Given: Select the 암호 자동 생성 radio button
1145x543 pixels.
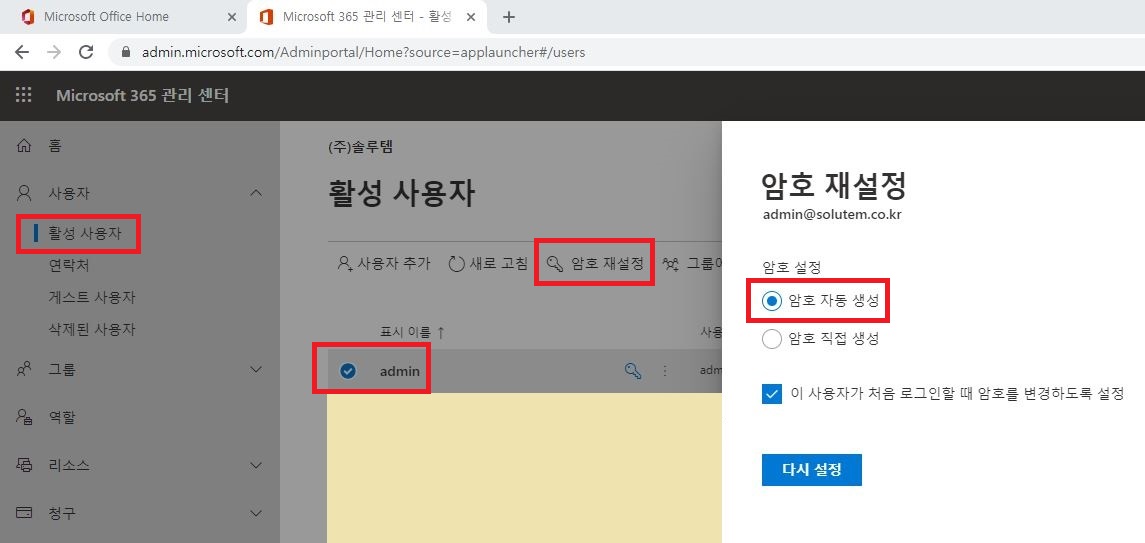Looking at the screenshot, I should click(771, 301).
